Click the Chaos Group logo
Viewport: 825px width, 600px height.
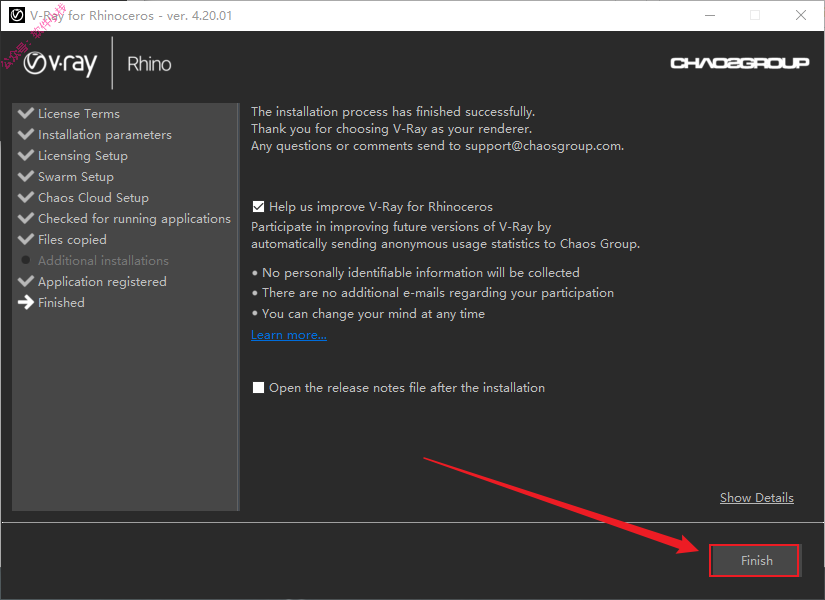pyautogui.click(x=740, y=63)
